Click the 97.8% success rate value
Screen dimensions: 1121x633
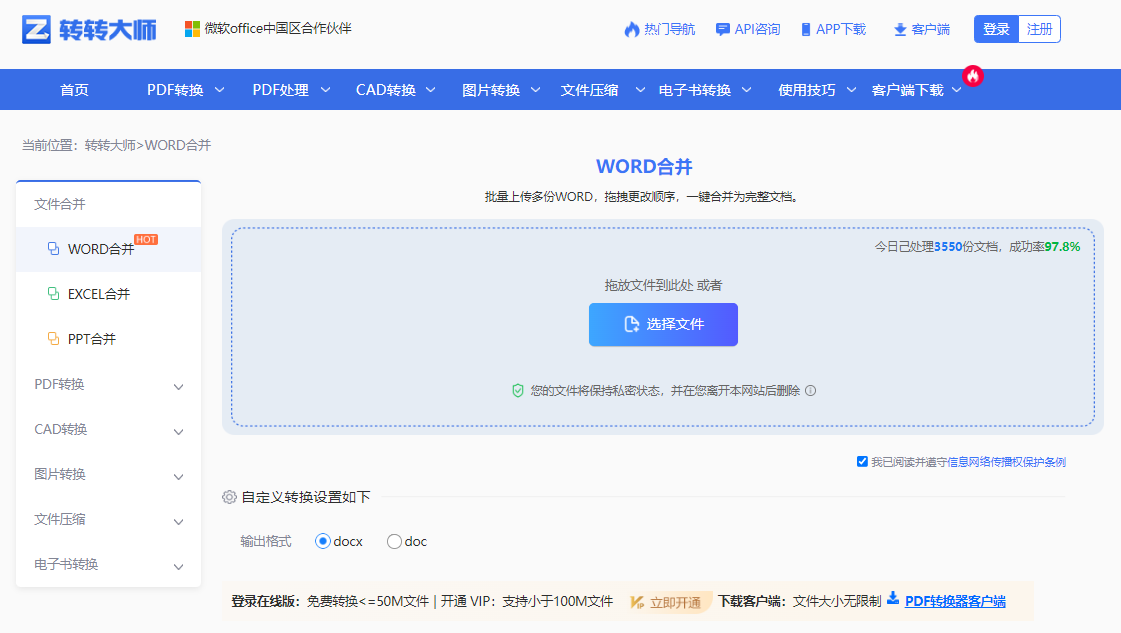(1062, 247)
